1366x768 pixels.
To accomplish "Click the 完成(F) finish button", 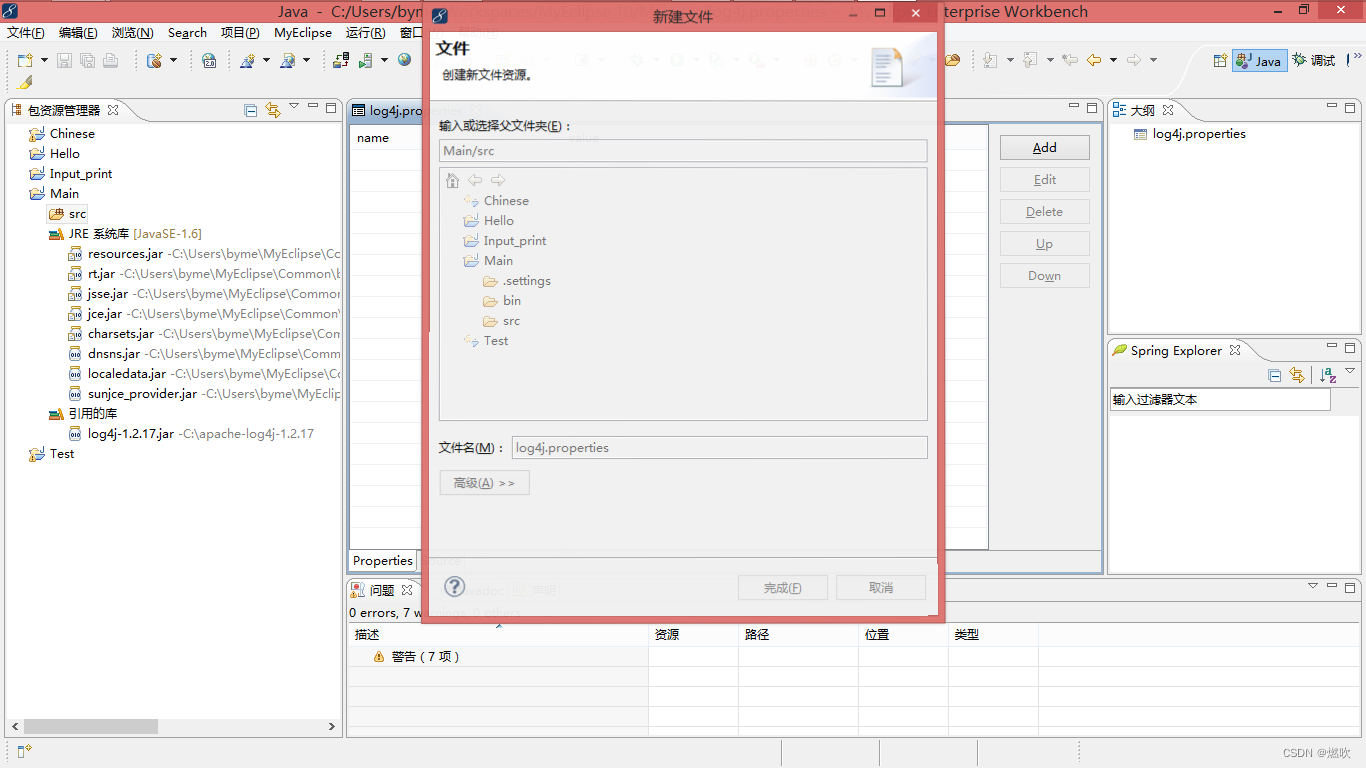I will point(783,588).
